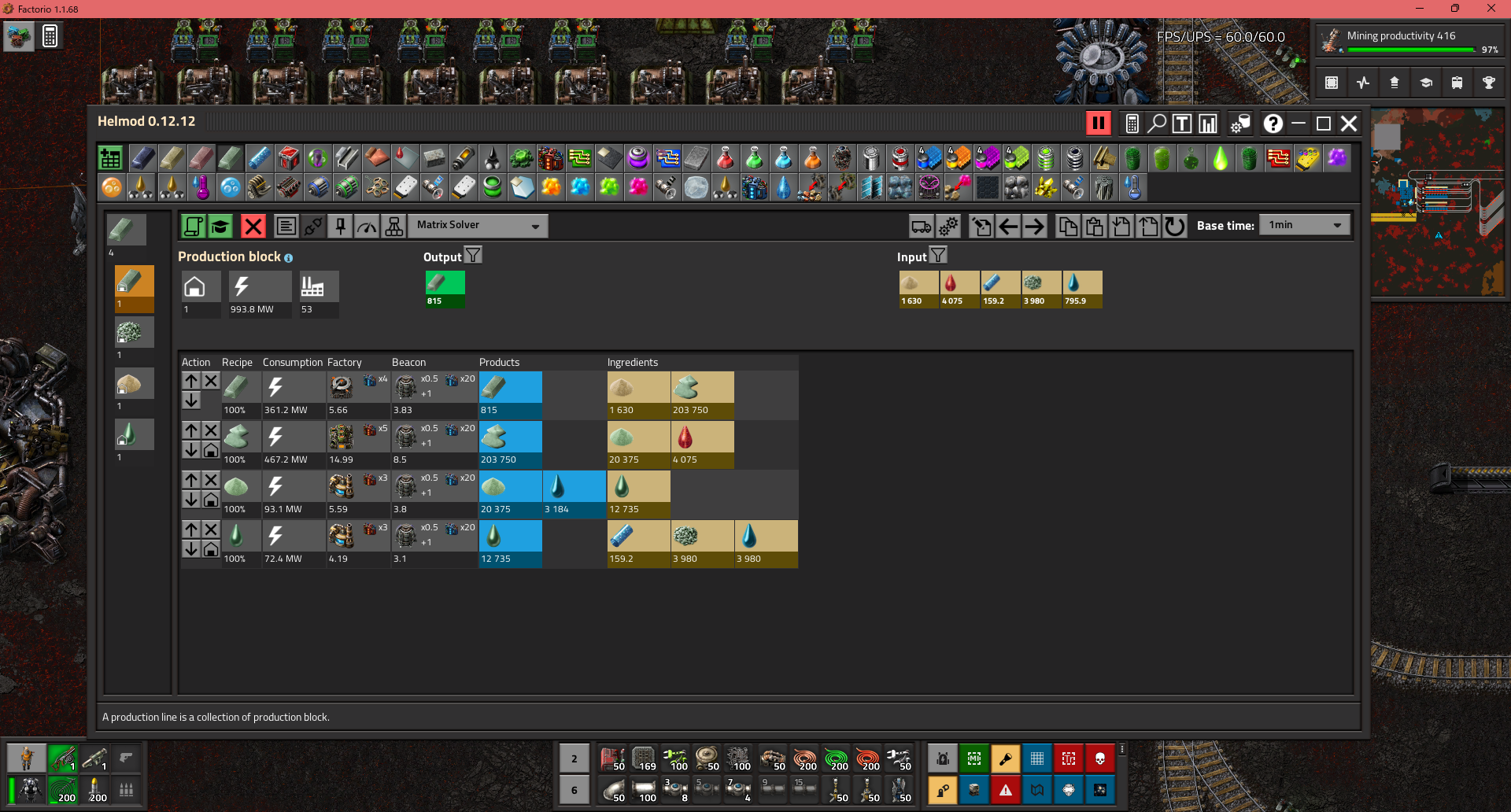Click the 4 075 red drop input
Image resolution: width=1511 pixels, height=812 pixels.
point(960,289)
